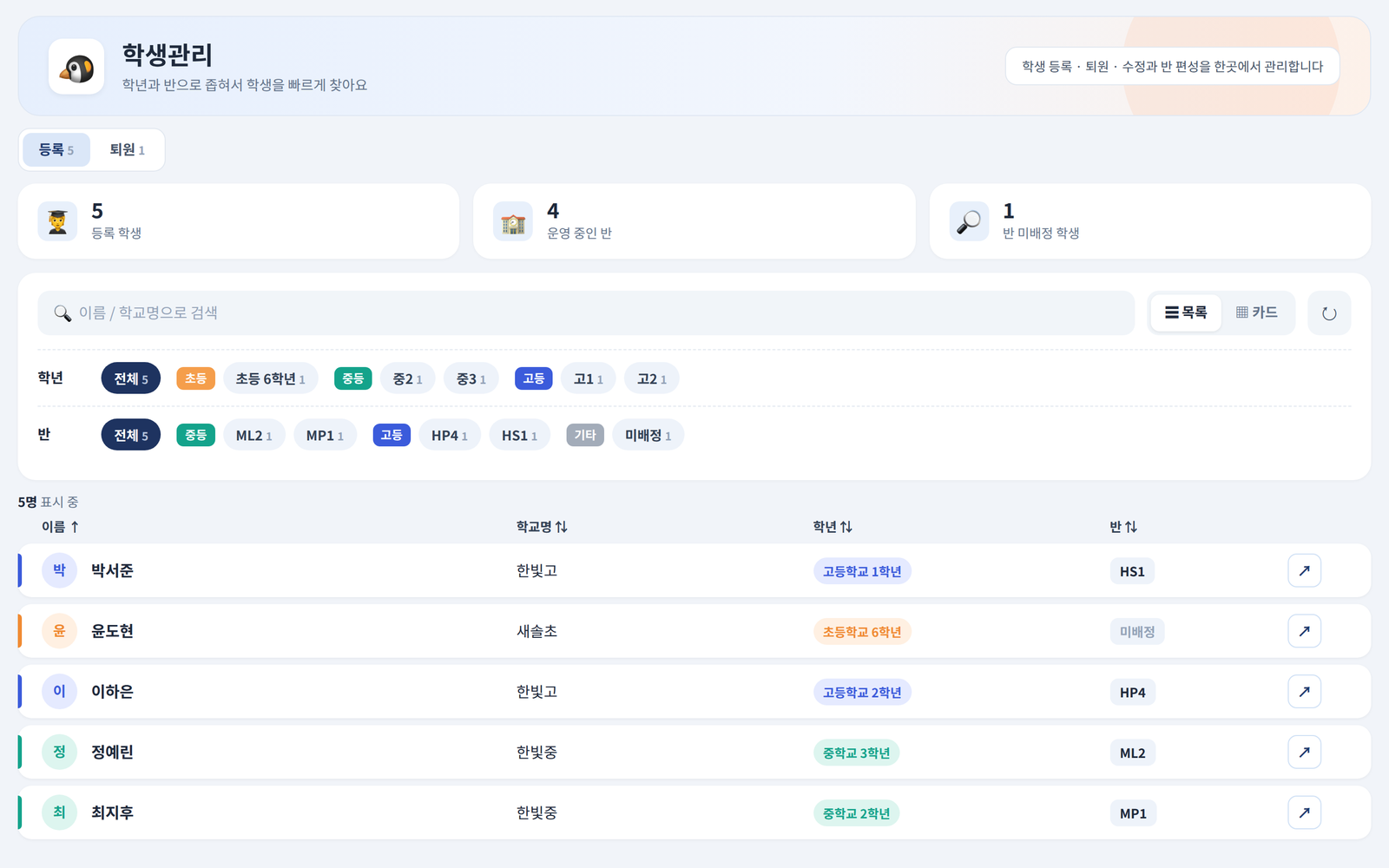Filter by MP1 class chip
This screenshot has height=868, width=1389.
326,435
